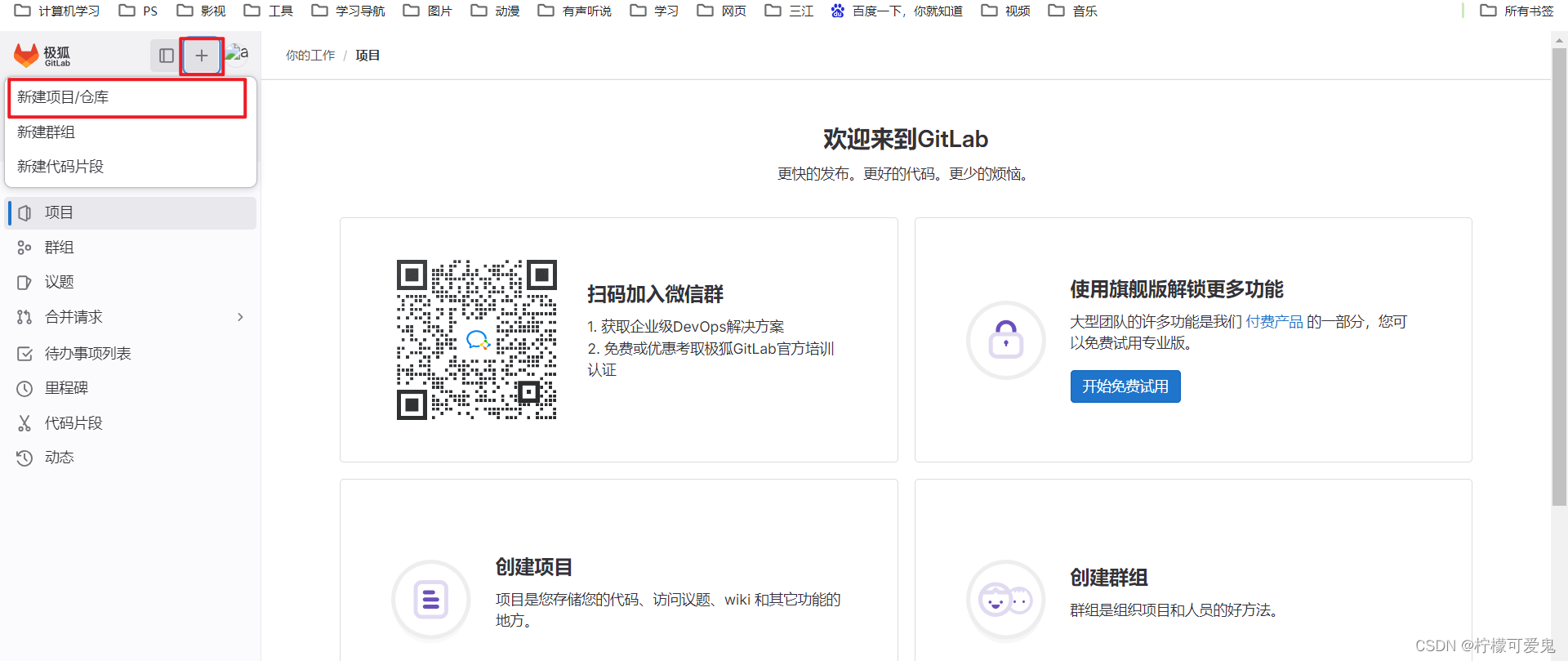Open the plus create-new menu

point(202,56)
